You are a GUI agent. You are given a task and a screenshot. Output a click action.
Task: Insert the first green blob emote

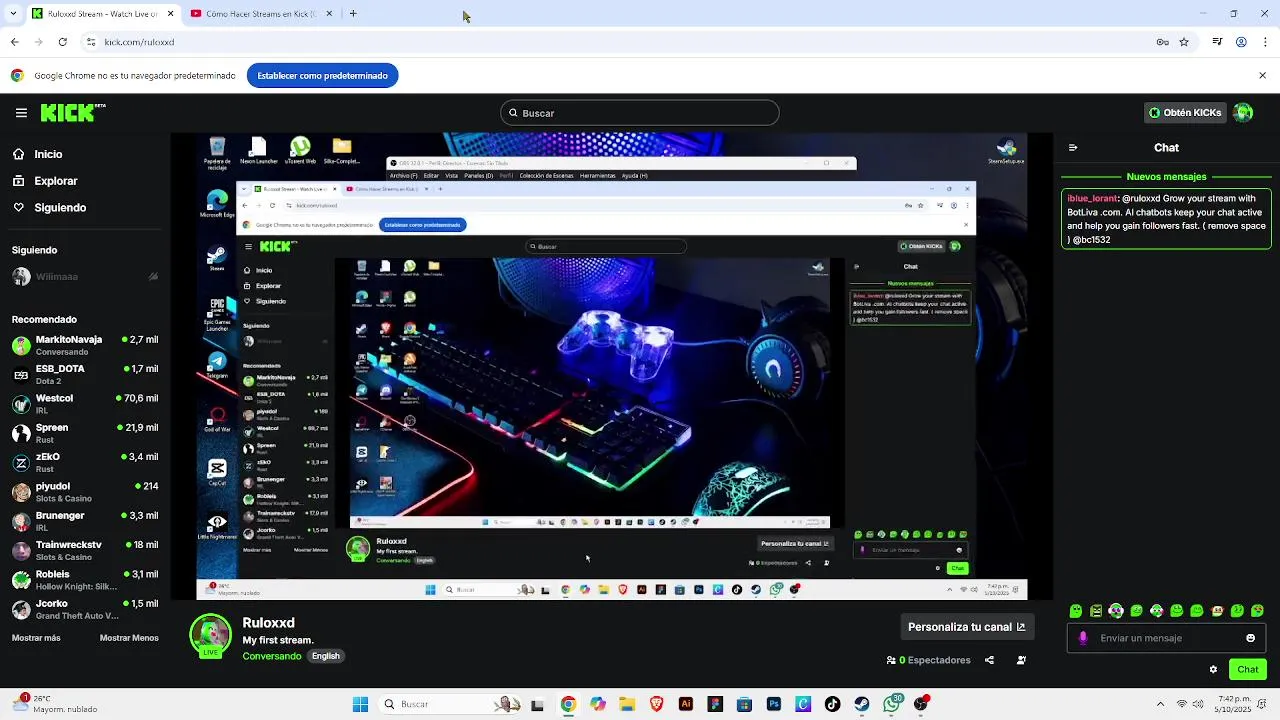pos(1076,611)
